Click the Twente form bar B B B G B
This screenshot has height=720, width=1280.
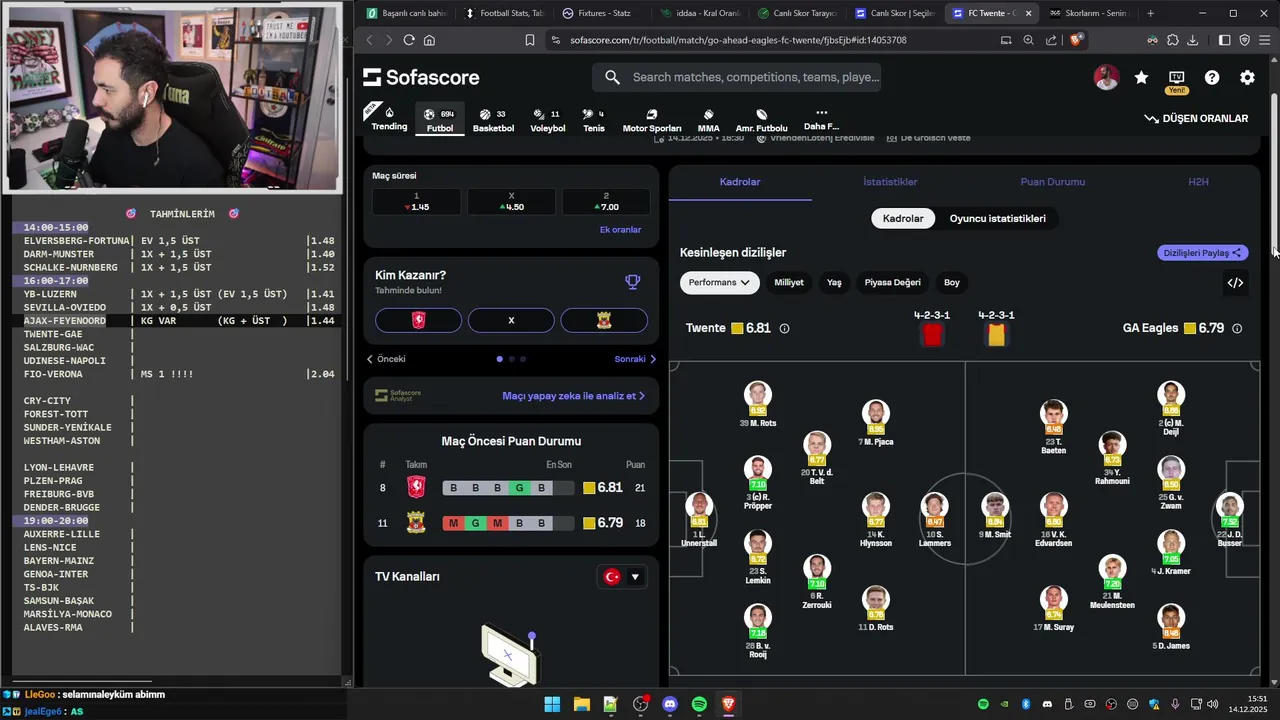pos(508,488)
